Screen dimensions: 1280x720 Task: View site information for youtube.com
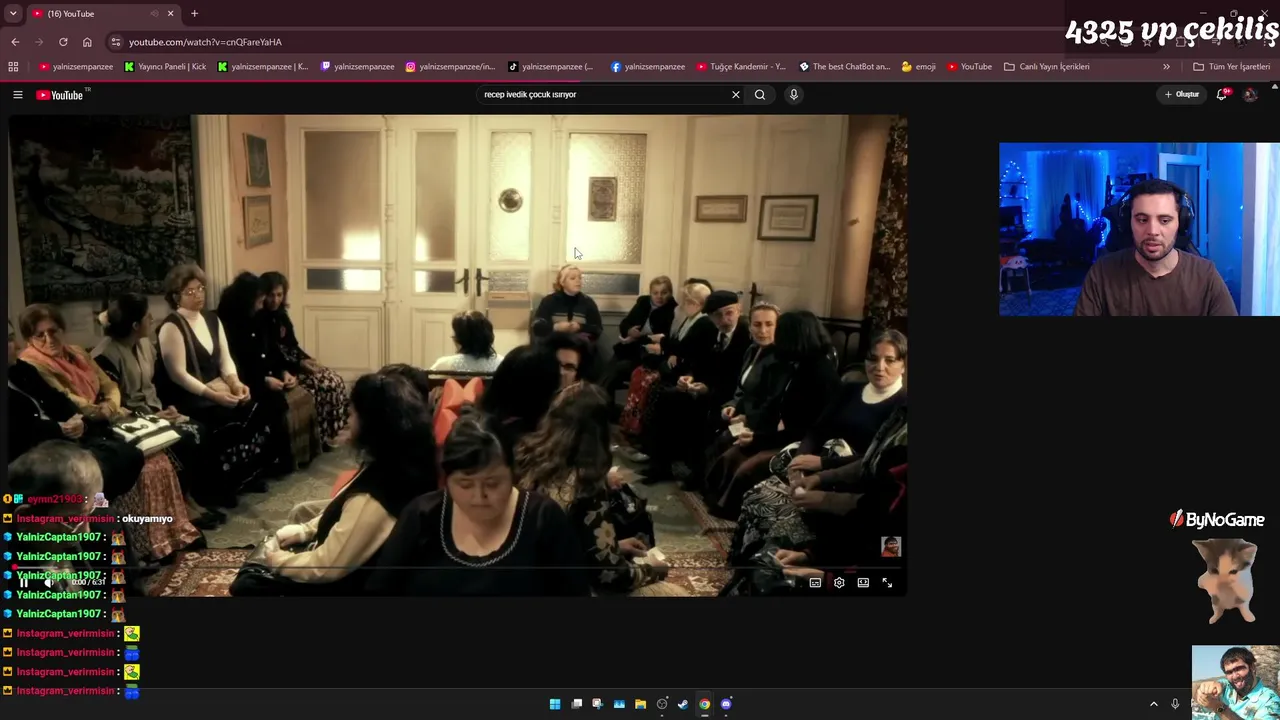pos(116,42)
